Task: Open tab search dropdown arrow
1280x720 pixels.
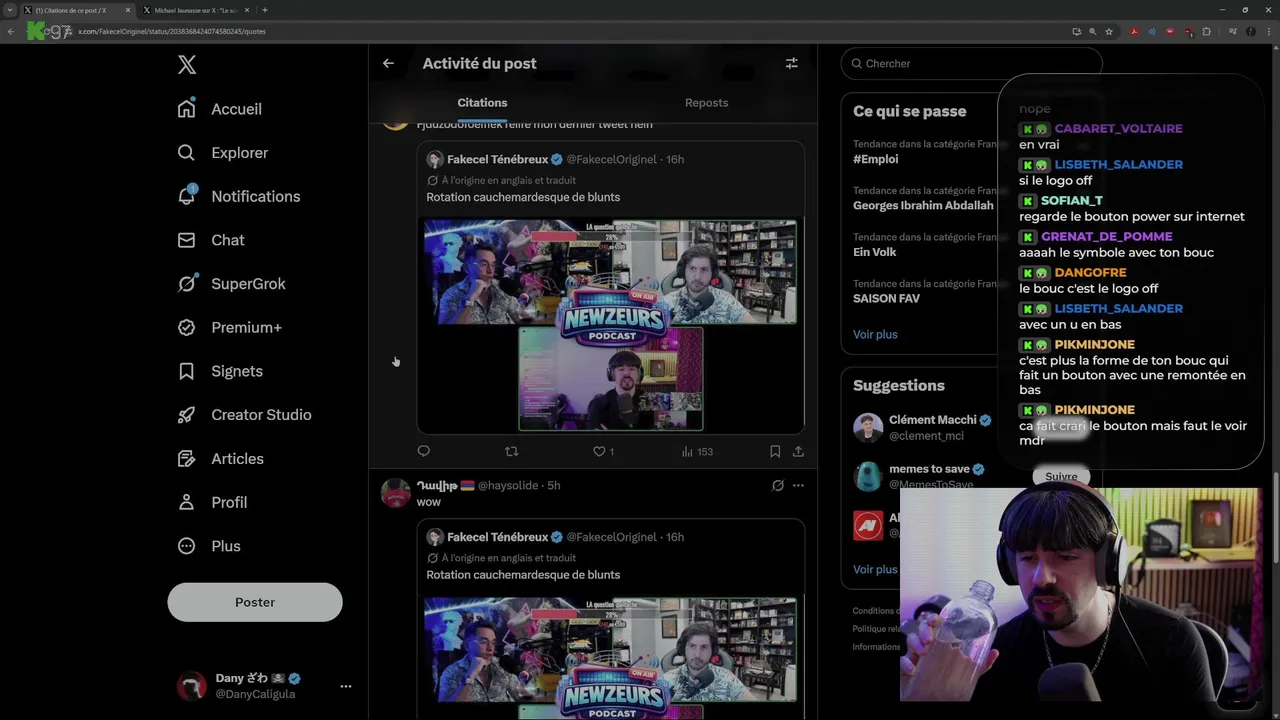Action: coord(9,10)
